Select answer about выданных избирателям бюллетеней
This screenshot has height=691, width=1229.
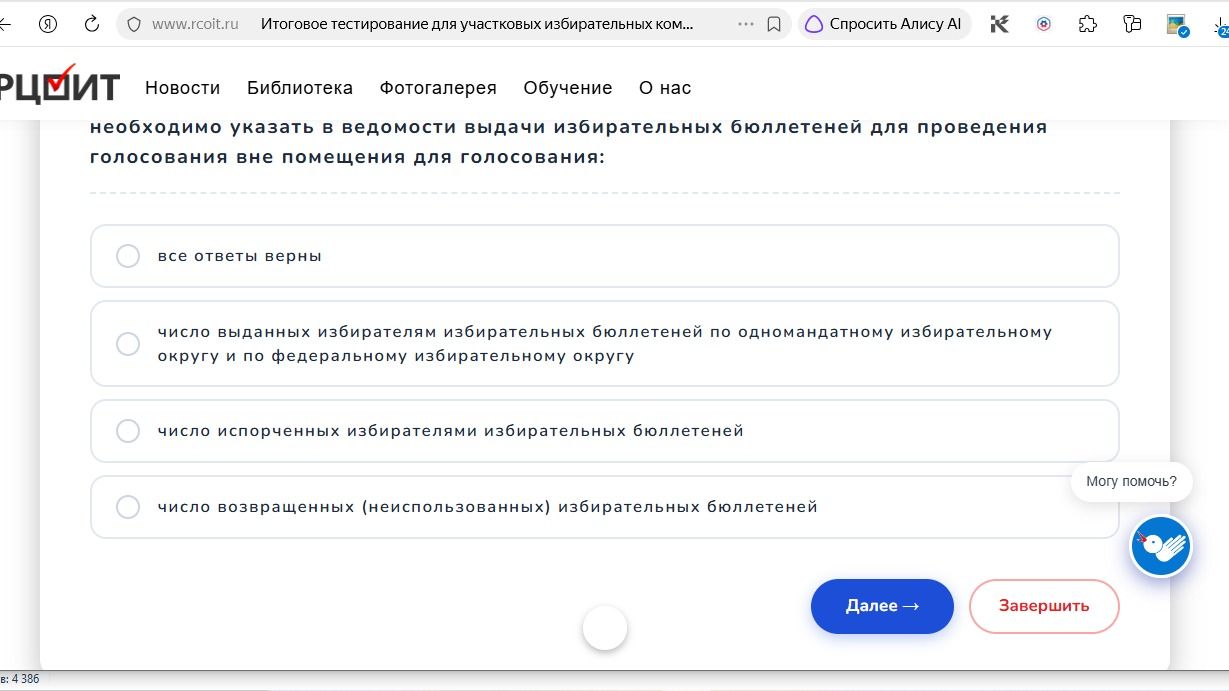[x=604, y=344]
